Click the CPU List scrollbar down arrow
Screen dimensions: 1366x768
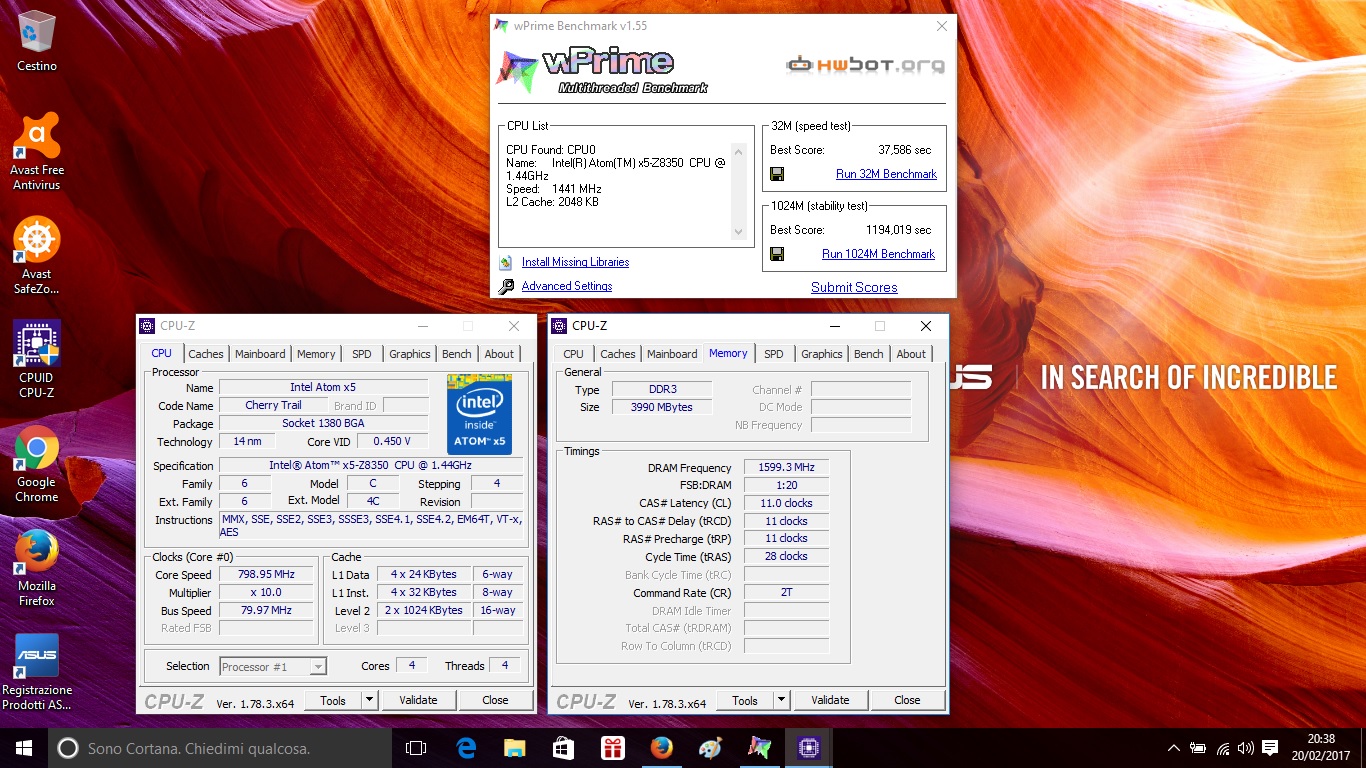[739, 232]
